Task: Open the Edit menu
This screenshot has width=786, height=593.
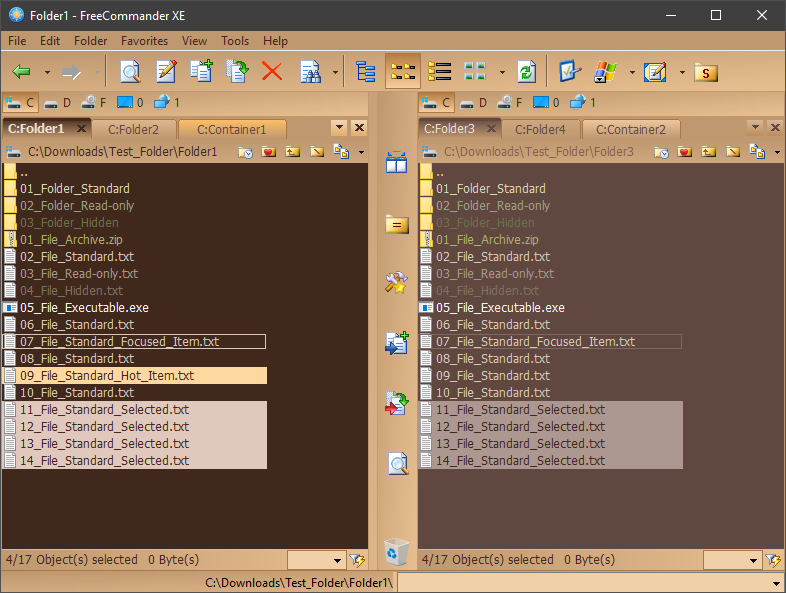Action: [x=50, y=41]
